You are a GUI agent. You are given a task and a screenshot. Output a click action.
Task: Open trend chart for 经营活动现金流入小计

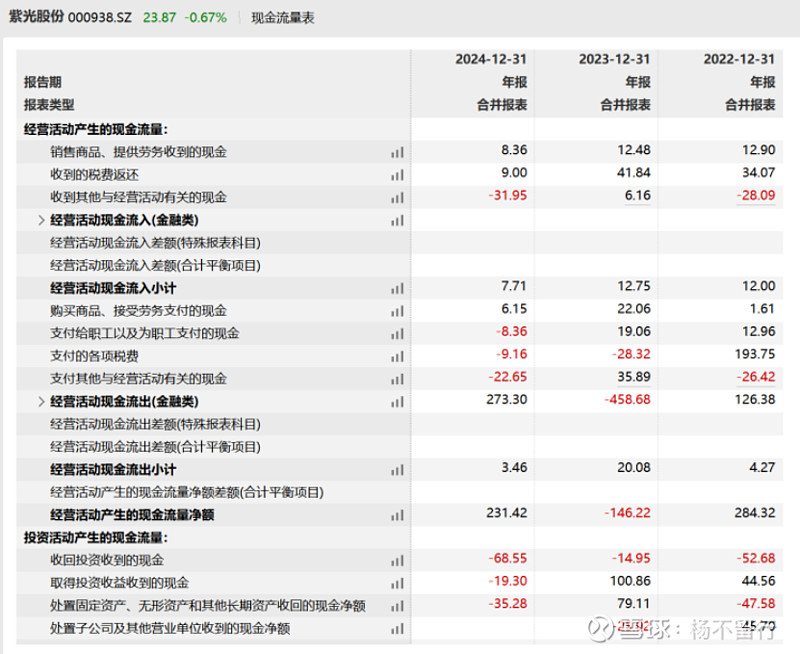pyautogui.click(x=396, y=288)
